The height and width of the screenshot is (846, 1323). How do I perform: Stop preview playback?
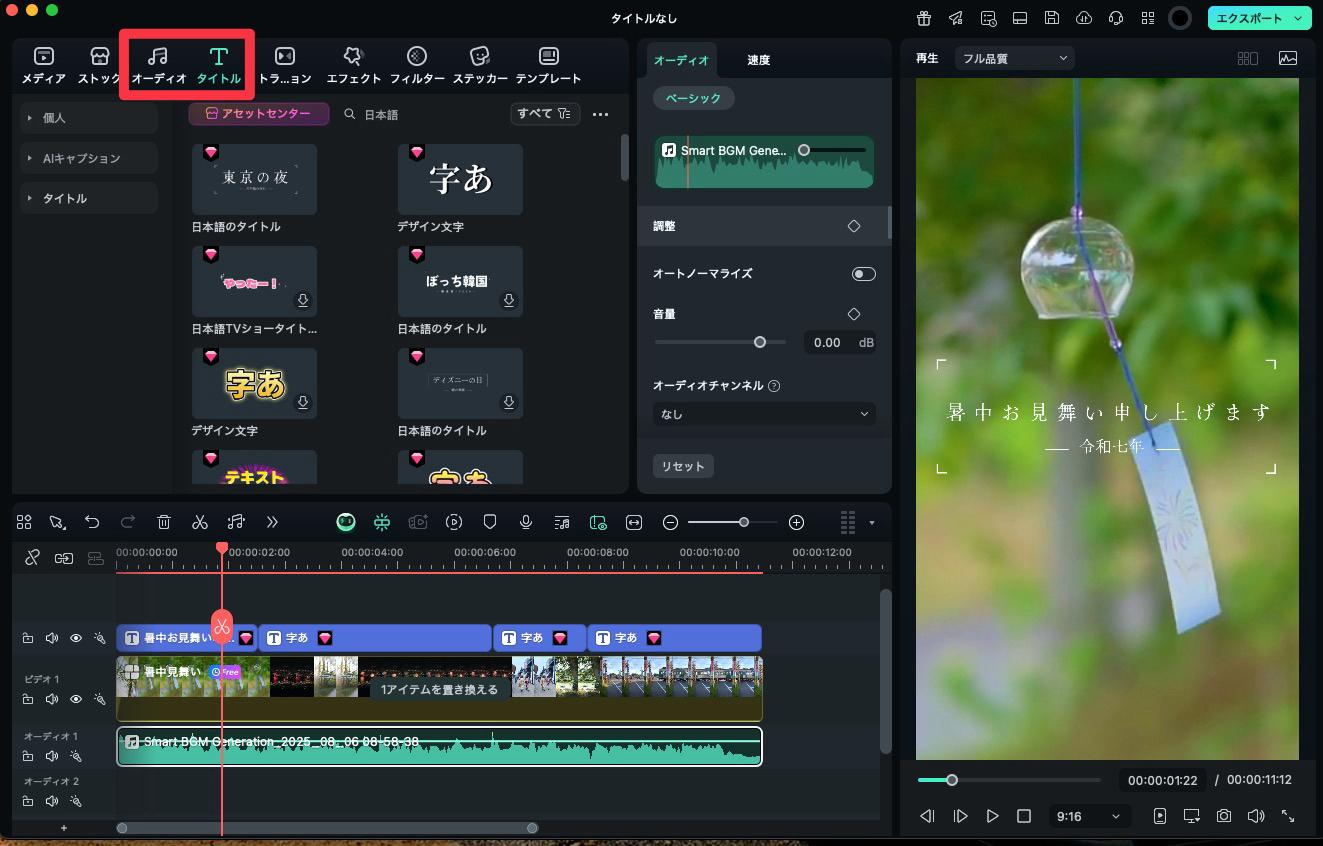point(1024,816)
